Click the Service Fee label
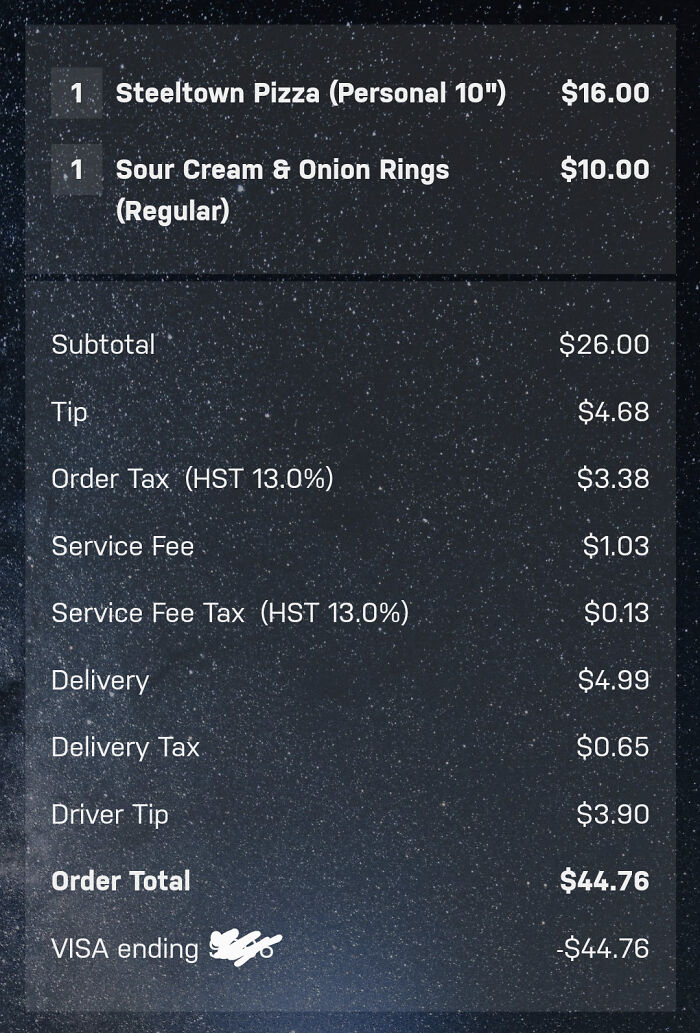The width and height of the screenshot is (700, 1033). tap(122, 546)
